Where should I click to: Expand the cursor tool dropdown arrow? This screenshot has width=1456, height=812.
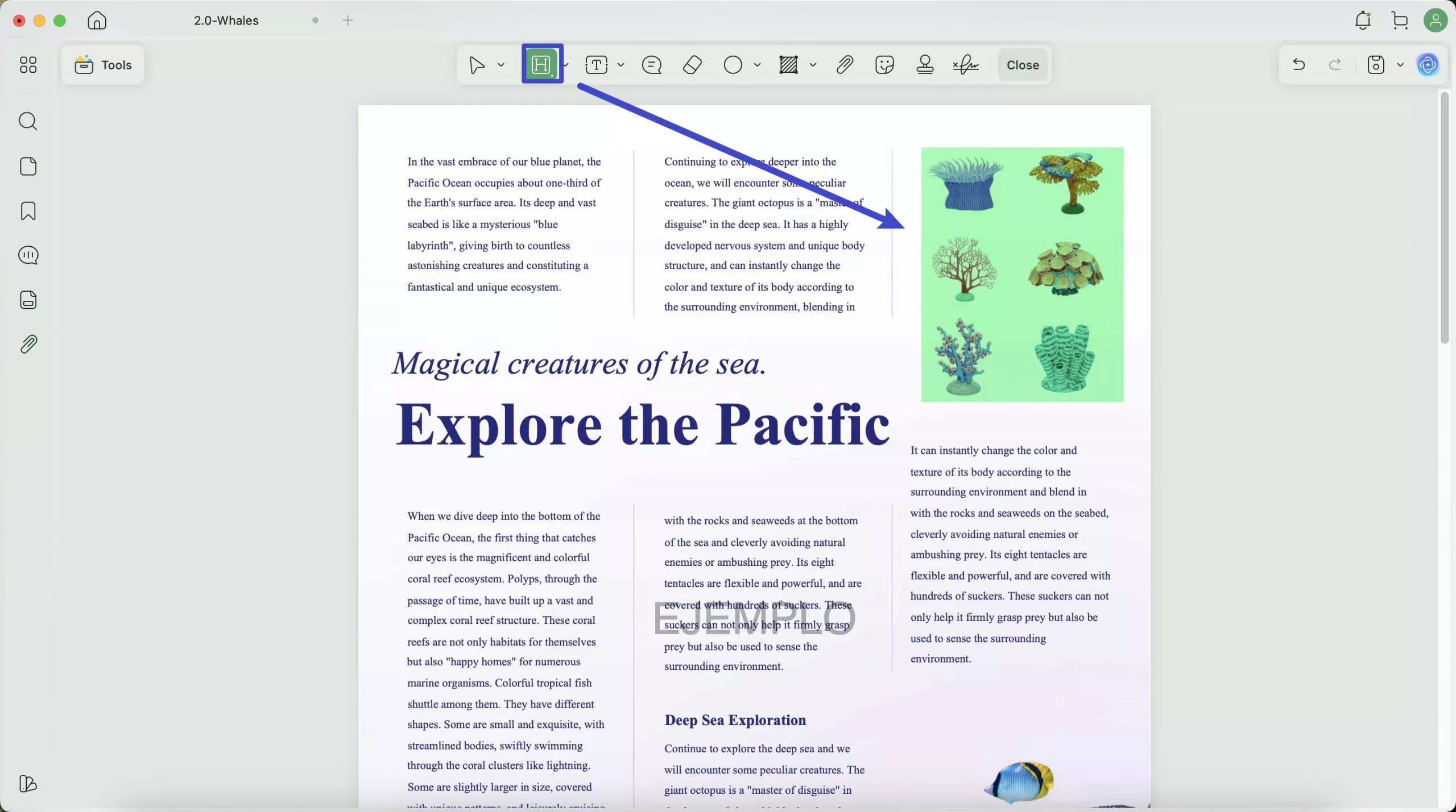[501, 65]
